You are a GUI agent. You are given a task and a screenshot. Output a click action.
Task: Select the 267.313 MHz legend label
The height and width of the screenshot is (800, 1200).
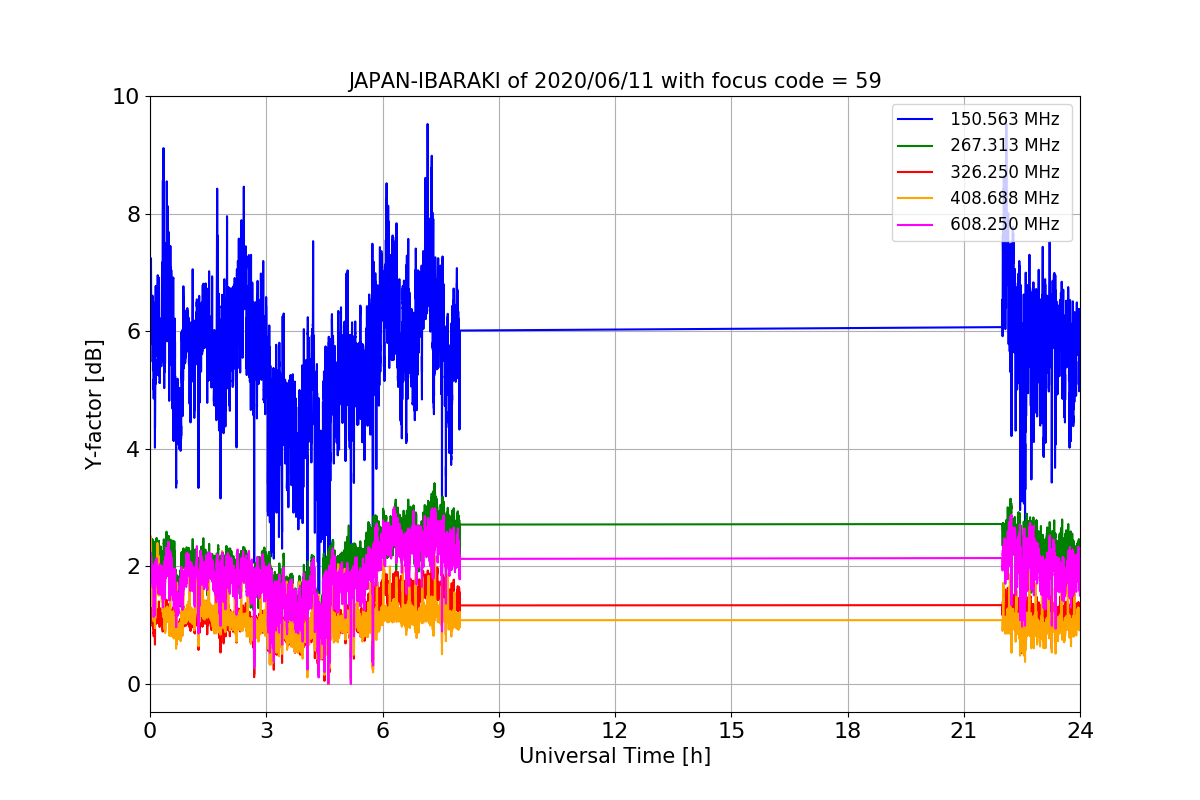click(x=1004, y=146)
